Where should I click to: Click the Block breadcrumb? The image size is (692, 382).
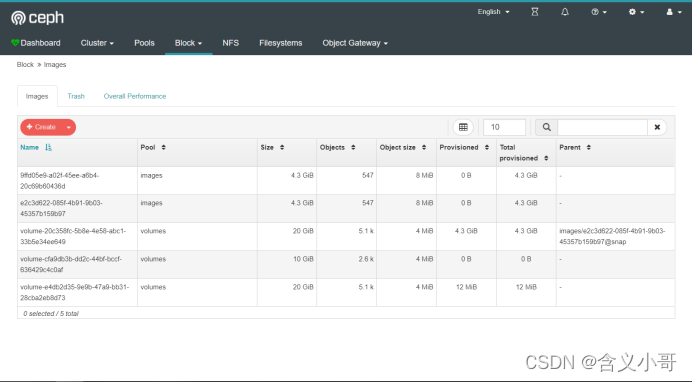[x=25, y=64]
